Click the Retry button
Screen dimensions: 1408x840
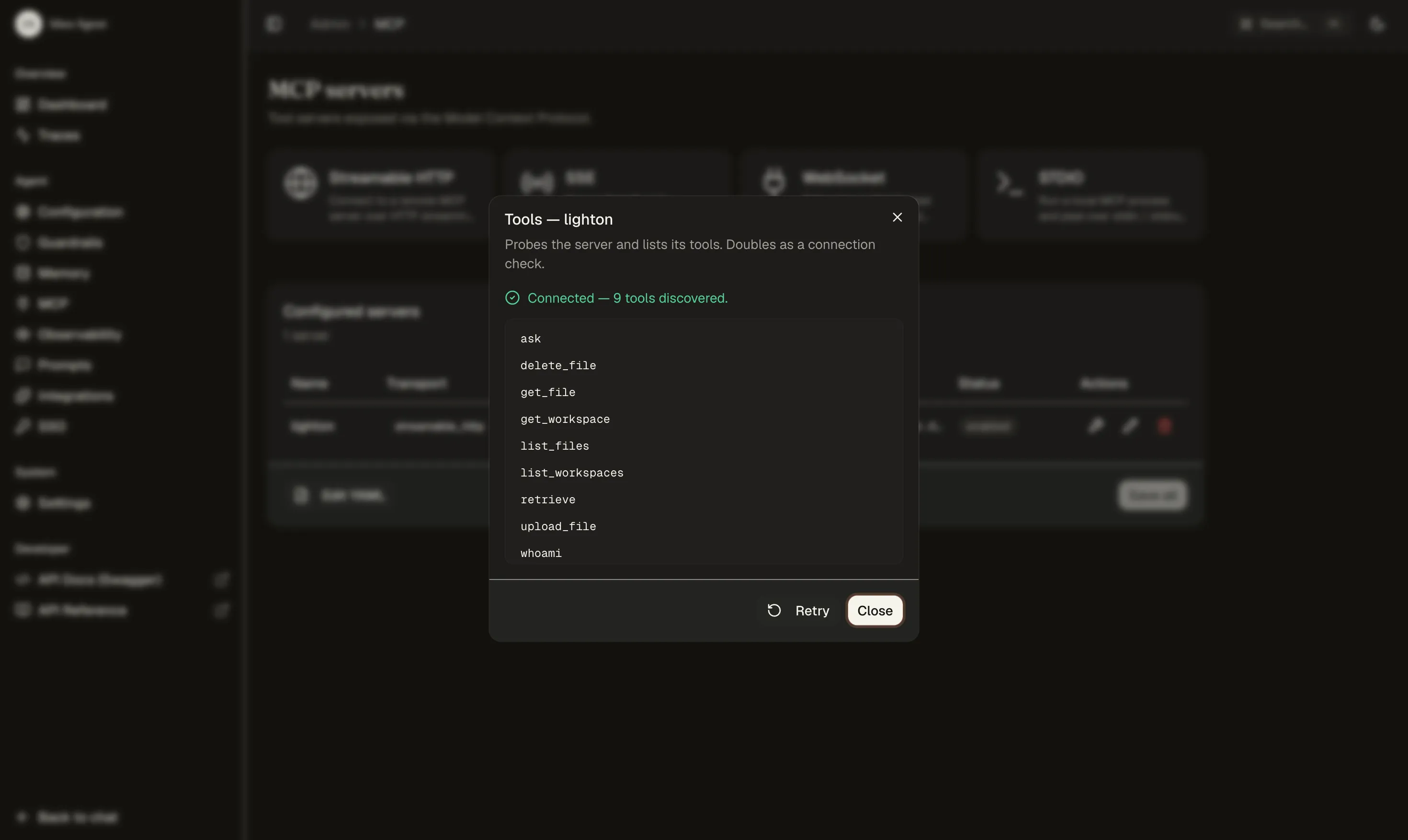(x=798, y=610)
